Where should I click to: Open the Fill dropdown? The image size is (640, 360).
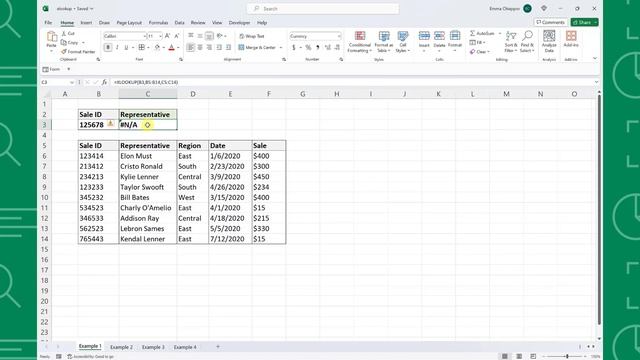[477, 42]
